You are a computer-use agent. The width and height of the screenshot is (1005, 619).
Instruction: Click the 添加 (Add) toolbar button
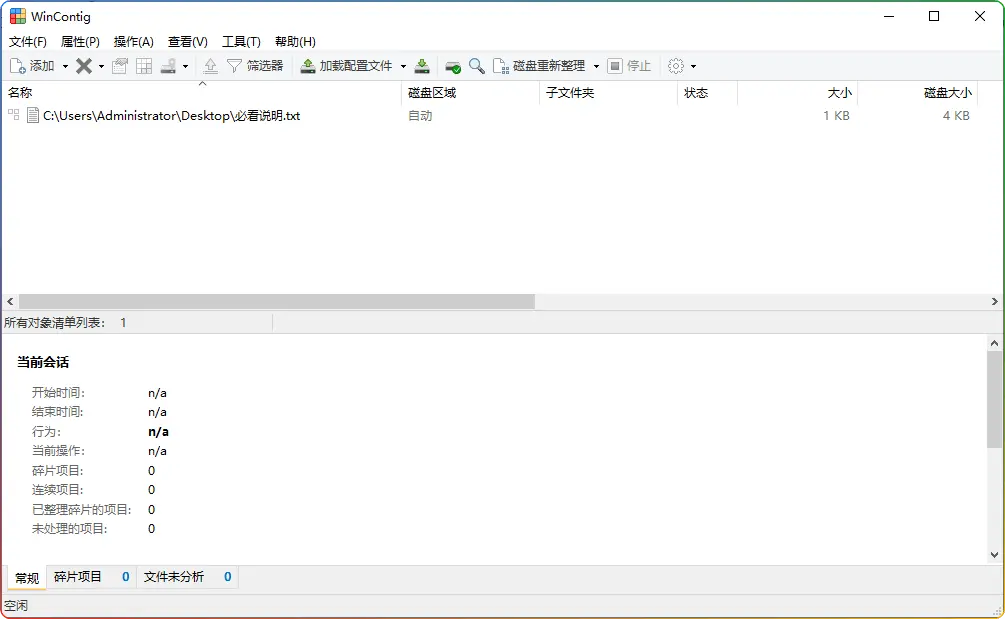tap(31, 66)
